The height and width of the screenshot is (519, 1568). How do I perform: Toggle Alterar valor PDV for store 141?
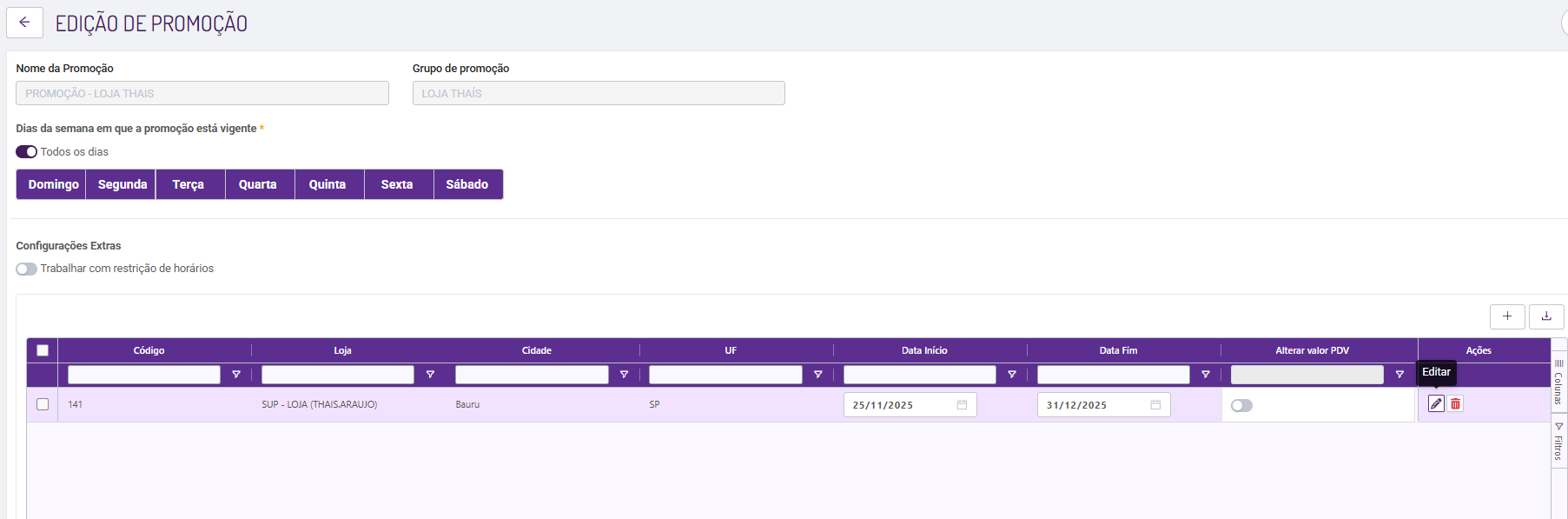coord(1241,406)
